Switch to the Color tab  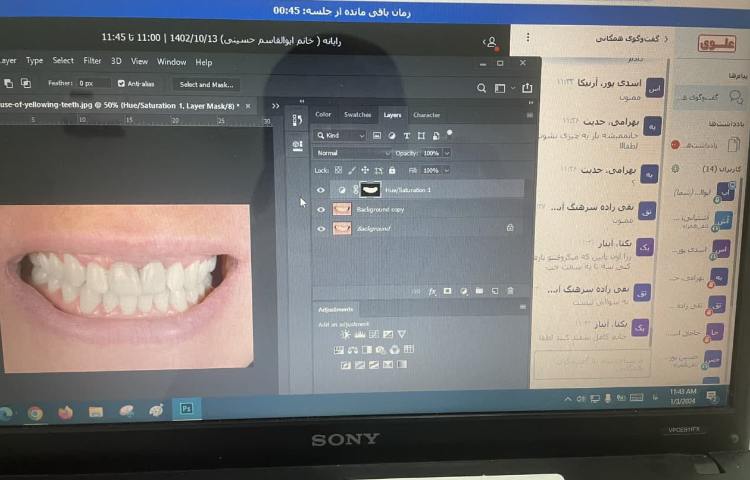(323, 114)
